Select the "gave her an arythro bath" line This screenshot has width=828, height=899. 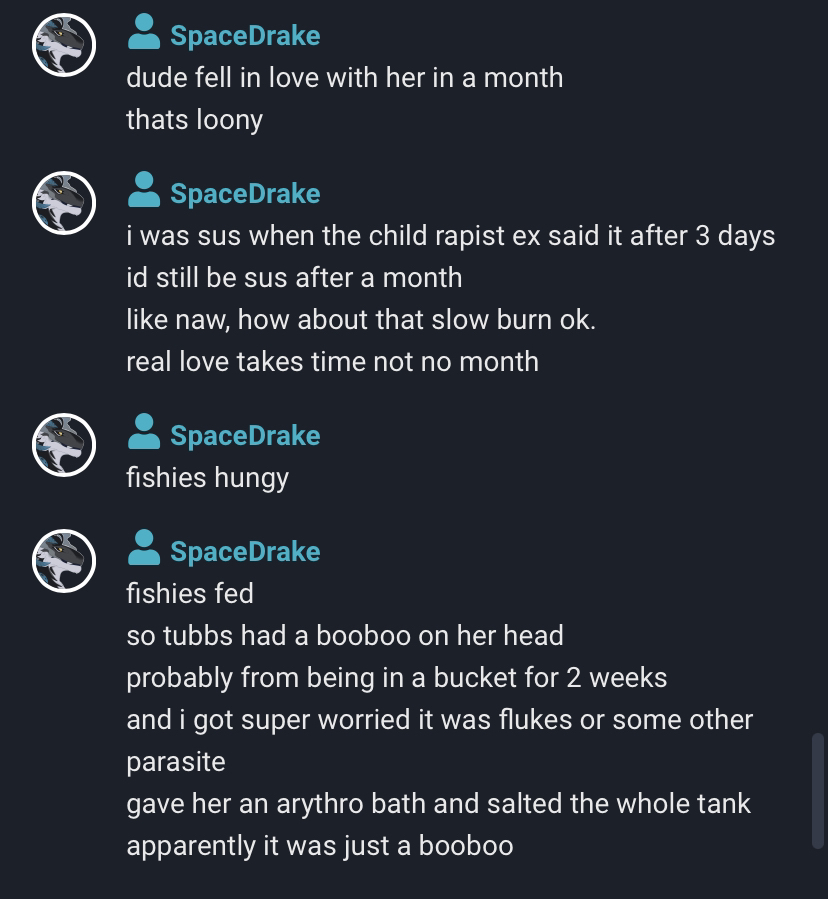(x=439, y=803)
